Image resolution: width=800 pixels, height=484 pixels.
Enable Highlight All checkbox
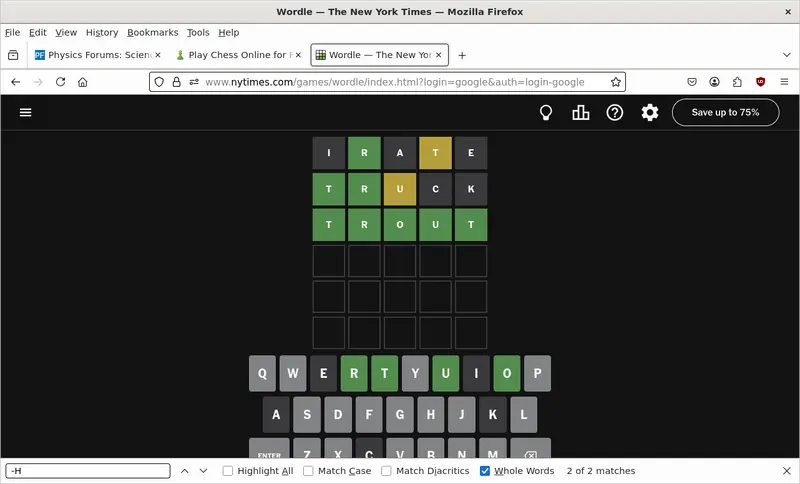(x=228, y=471)
